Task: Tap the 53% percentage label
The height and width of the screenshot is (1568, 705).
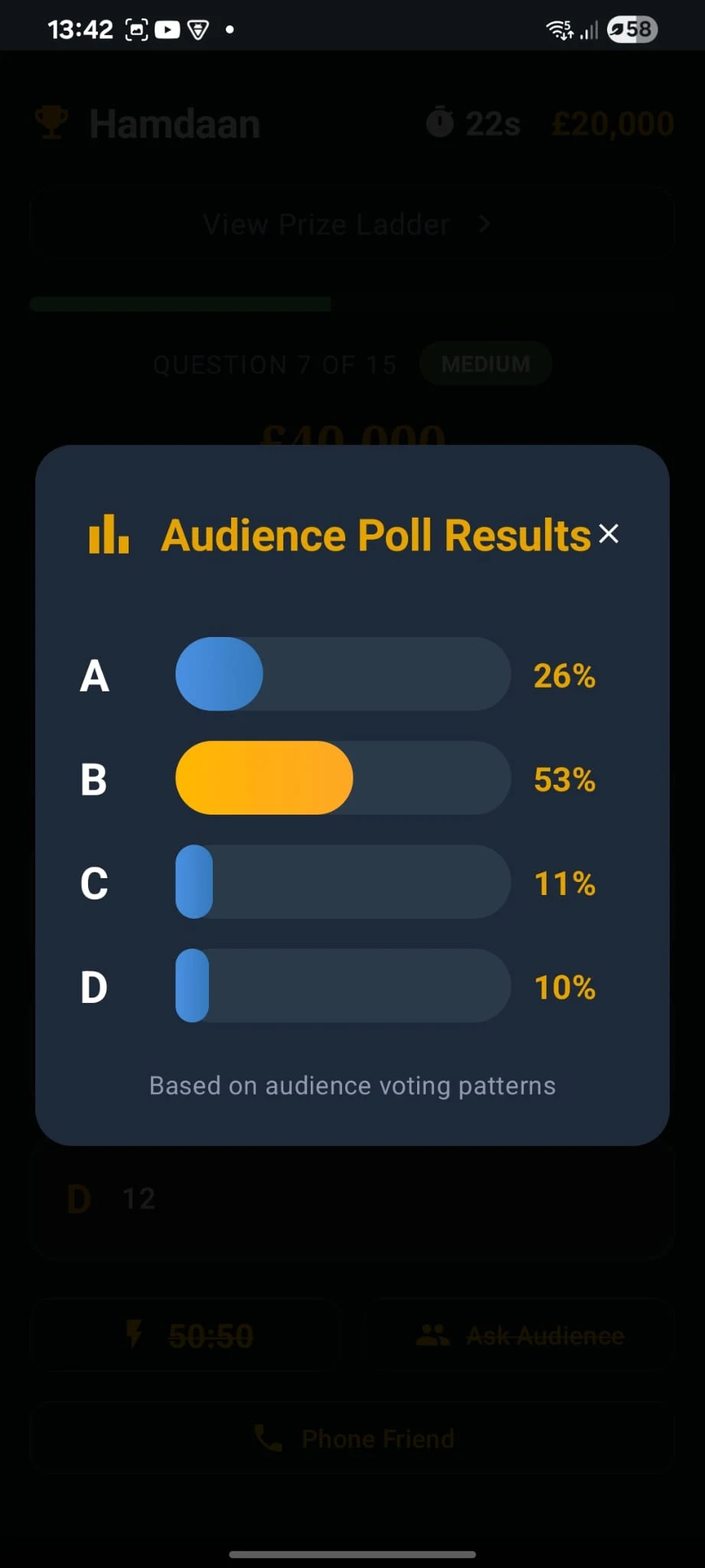Action: (564, 779)
